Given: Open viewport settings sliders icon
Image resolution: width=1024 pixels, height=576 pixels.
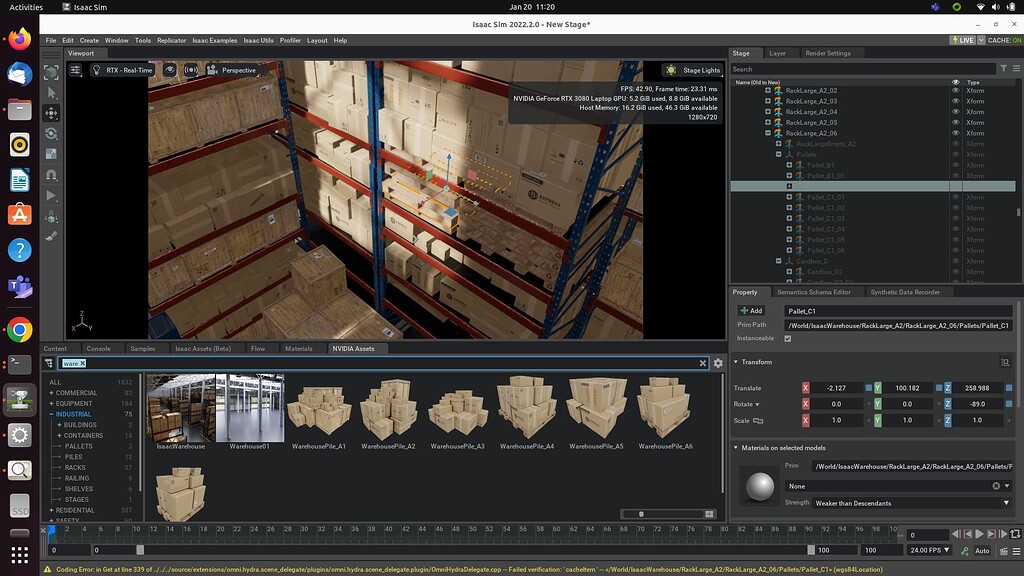Looking at the screenshot, I should click(76, 70).
